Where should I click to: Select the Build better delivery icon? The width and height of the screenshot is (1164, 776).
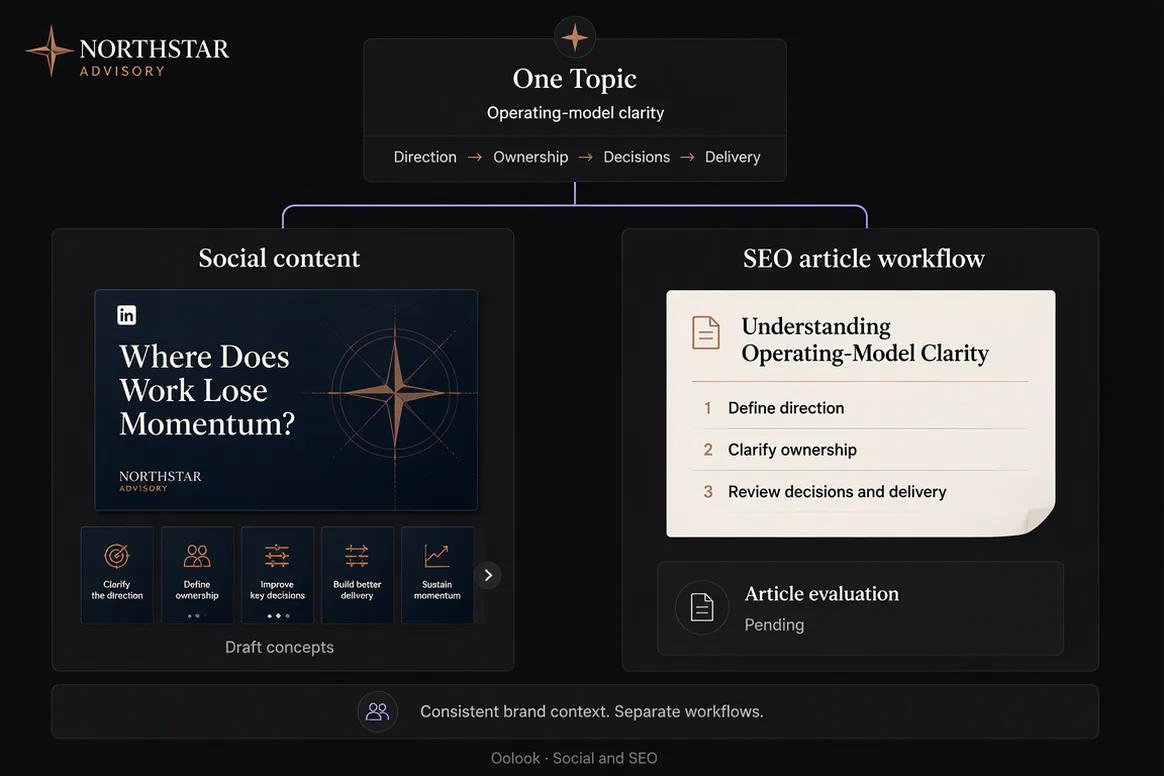point(357,555)
